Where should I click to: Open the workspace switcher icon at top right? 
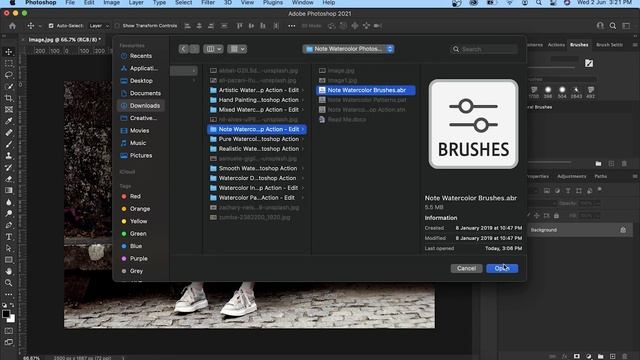click(x=626, y=26)
